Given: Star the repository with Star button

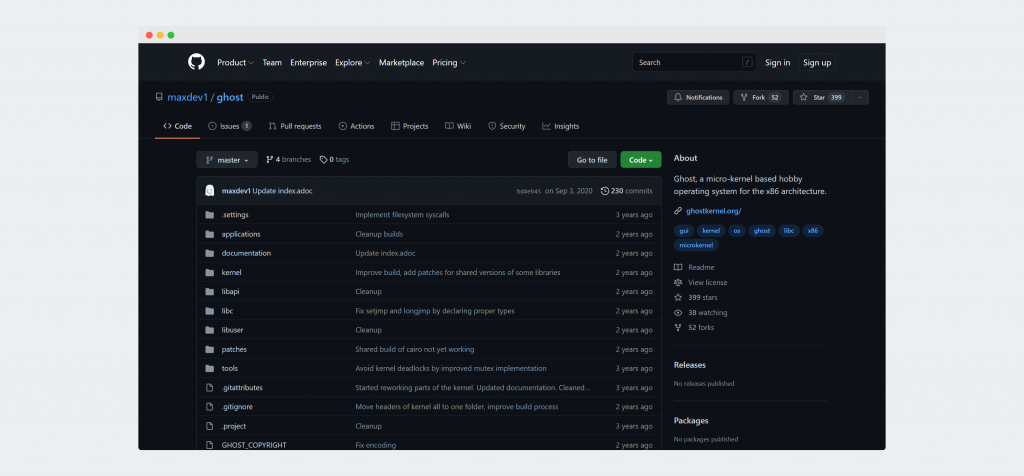Looking at the screenshot, I should pos(822,97).
